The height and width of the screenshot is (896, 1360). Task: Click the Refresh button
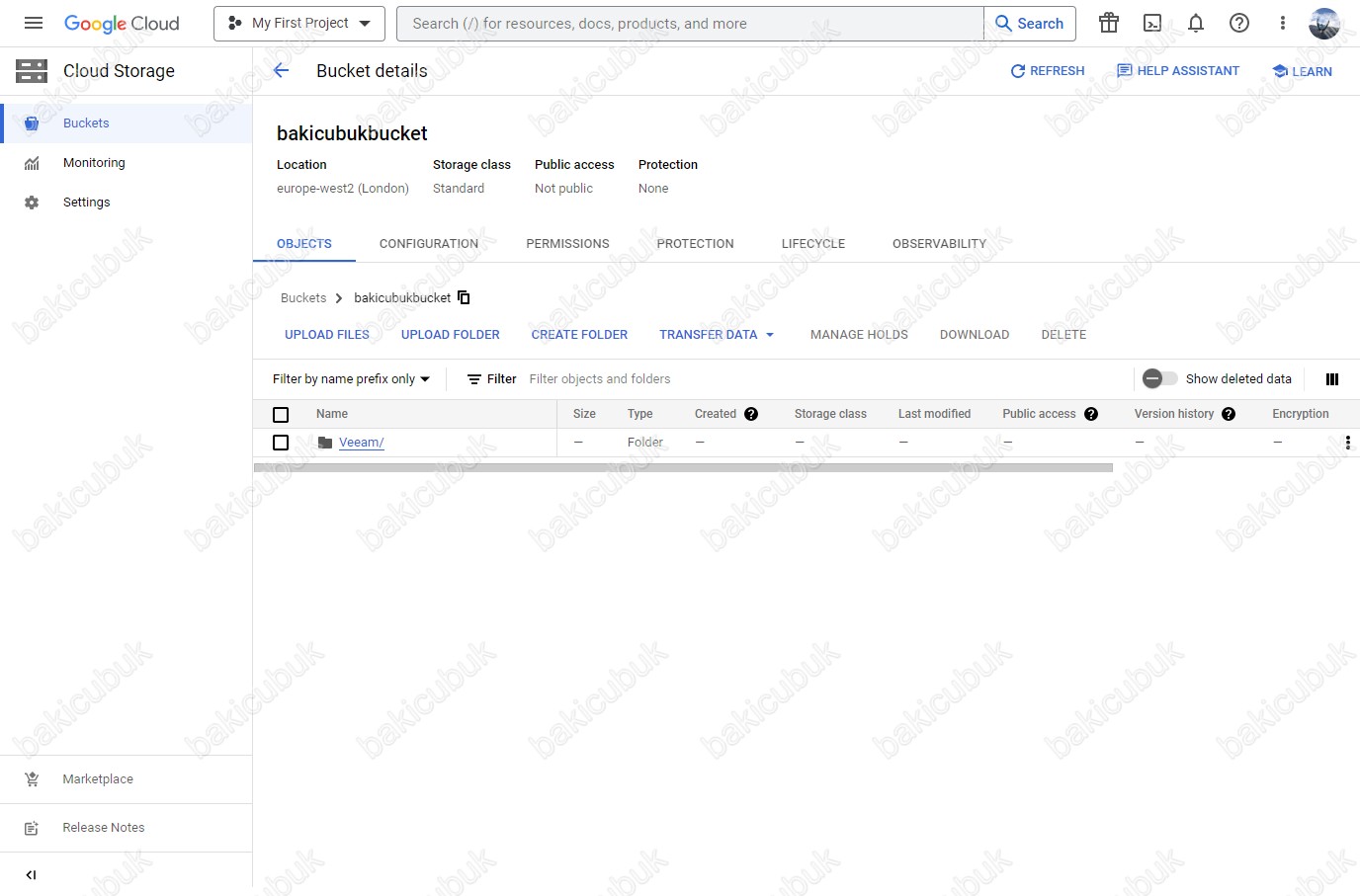coord(1047,71)
